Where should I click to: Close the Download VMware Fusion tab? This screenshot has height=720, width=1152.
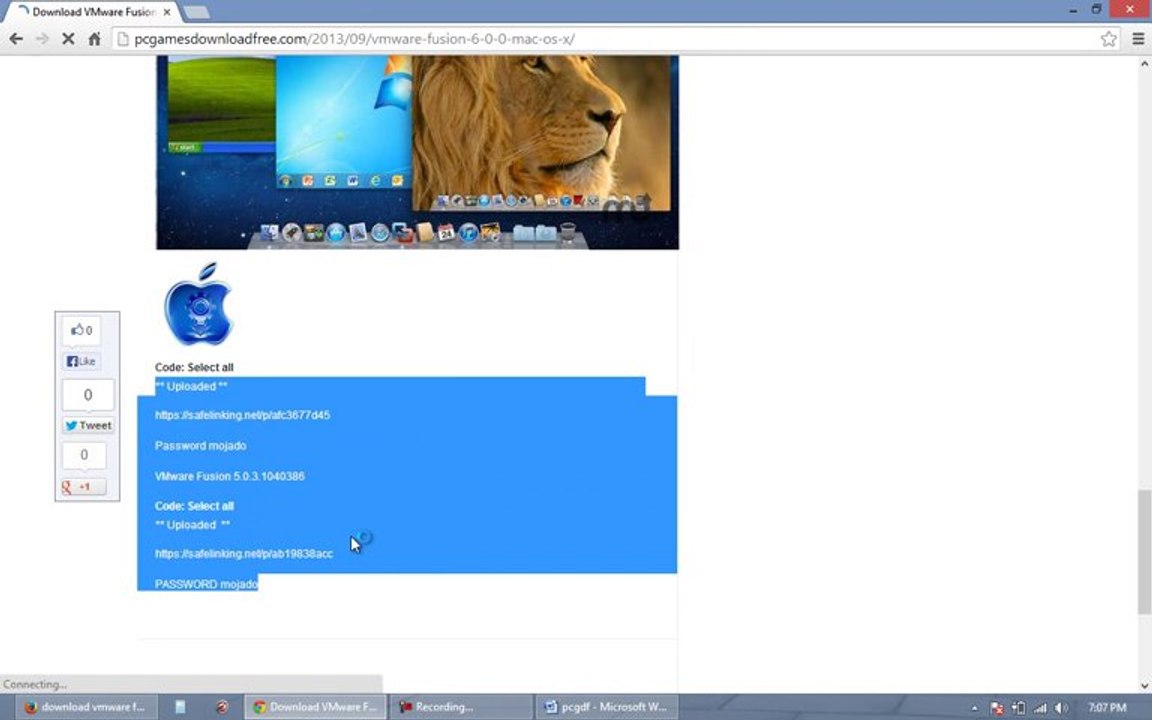pyautogui.click(x=168, y=12)
